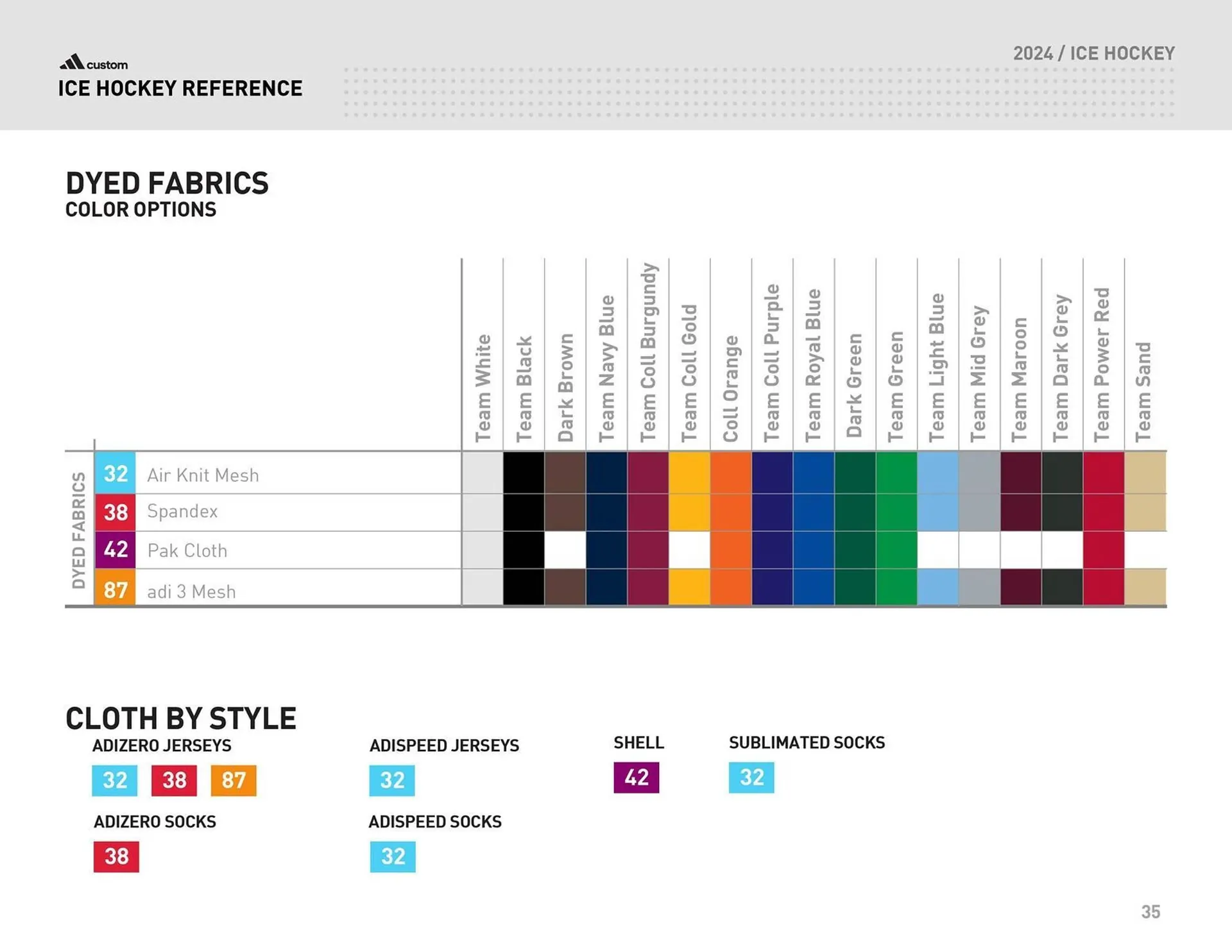Click the 32 badge under SUBLIMATED SOCKS
Image resolution: width=1232 pixels, height=952 pixels.
[x=751, y=778]
